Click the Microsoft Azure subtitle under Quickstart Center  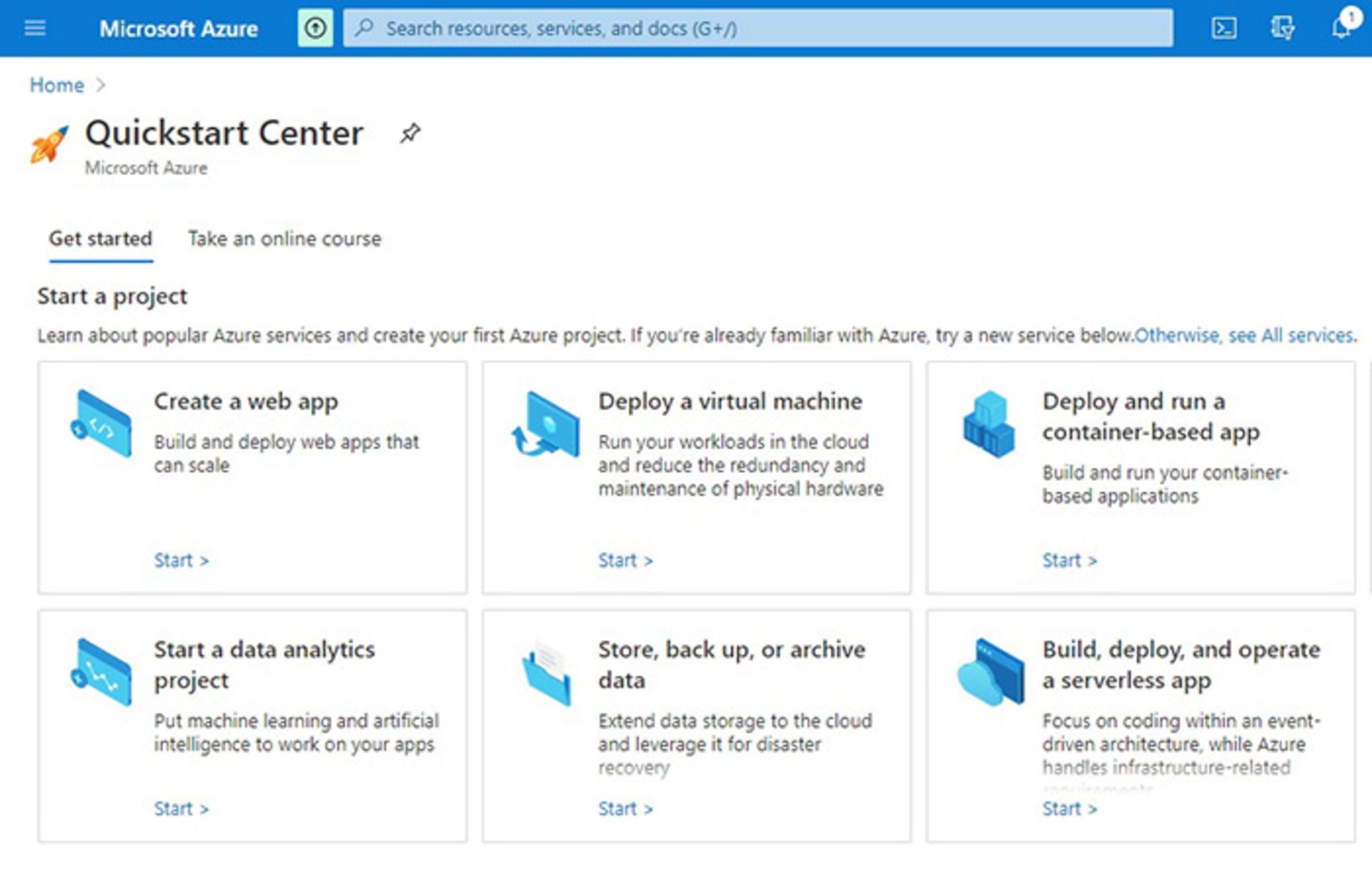pyautogui.click(x=146, y=168)
